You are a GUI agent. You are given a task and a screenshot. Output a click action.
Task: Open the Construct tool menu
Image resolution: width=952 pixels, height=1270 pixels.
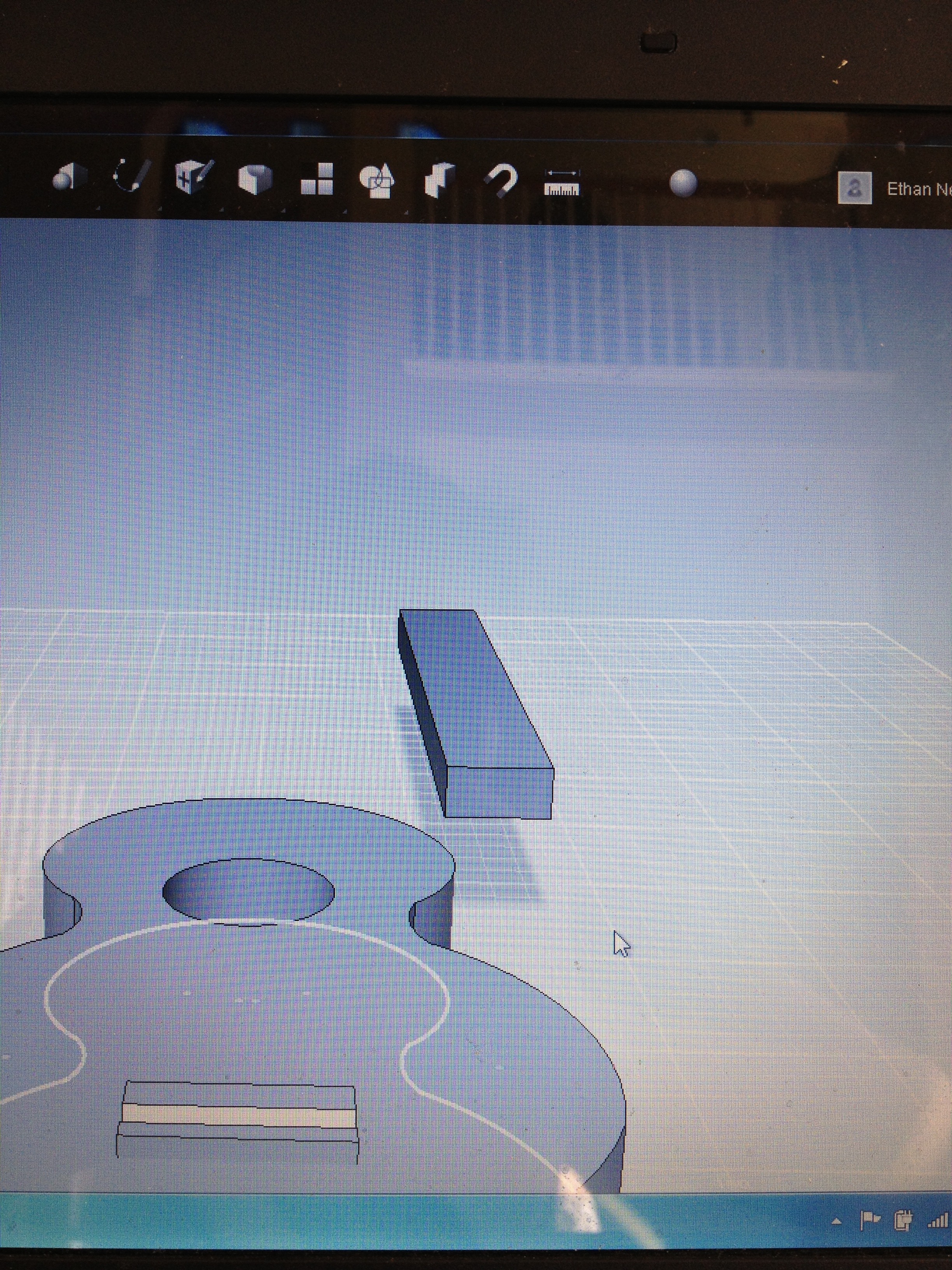tap(194, 177)
